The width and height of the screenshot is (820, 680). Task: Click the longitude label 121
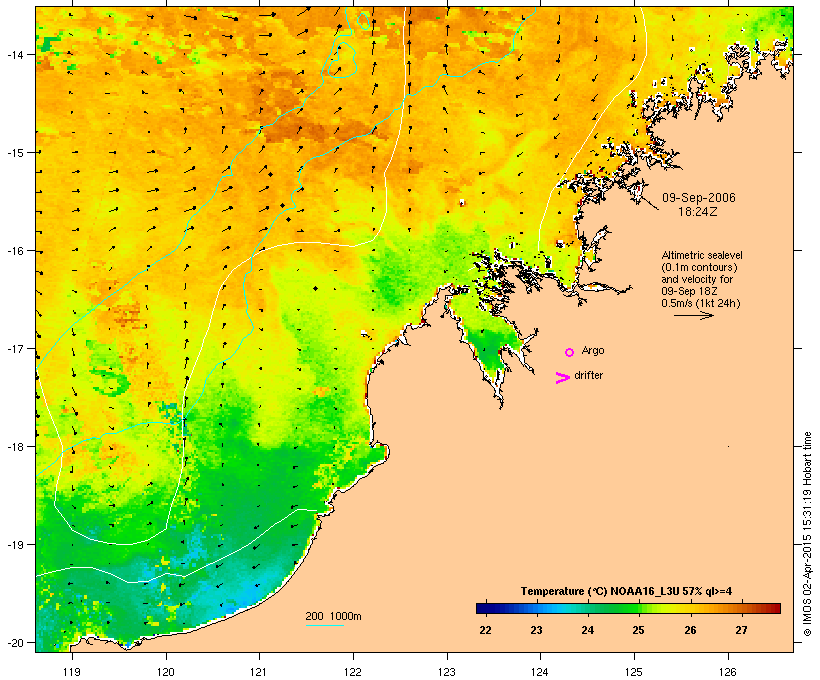[x=259, y=672]
